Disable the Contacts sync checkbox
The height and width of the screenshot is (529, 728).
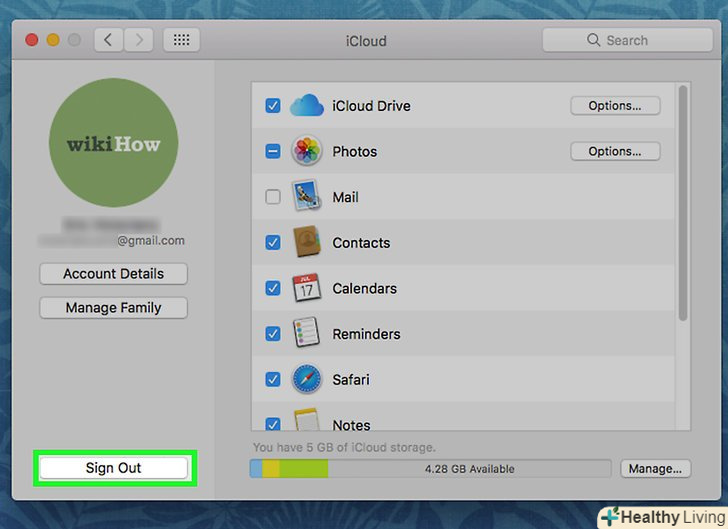[273, 243]
